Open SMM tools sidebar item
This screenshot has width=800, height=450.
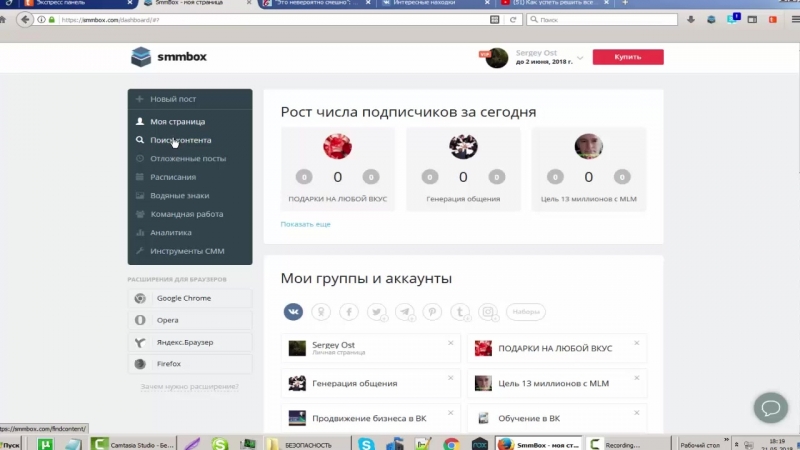click(x=190, y=251)
